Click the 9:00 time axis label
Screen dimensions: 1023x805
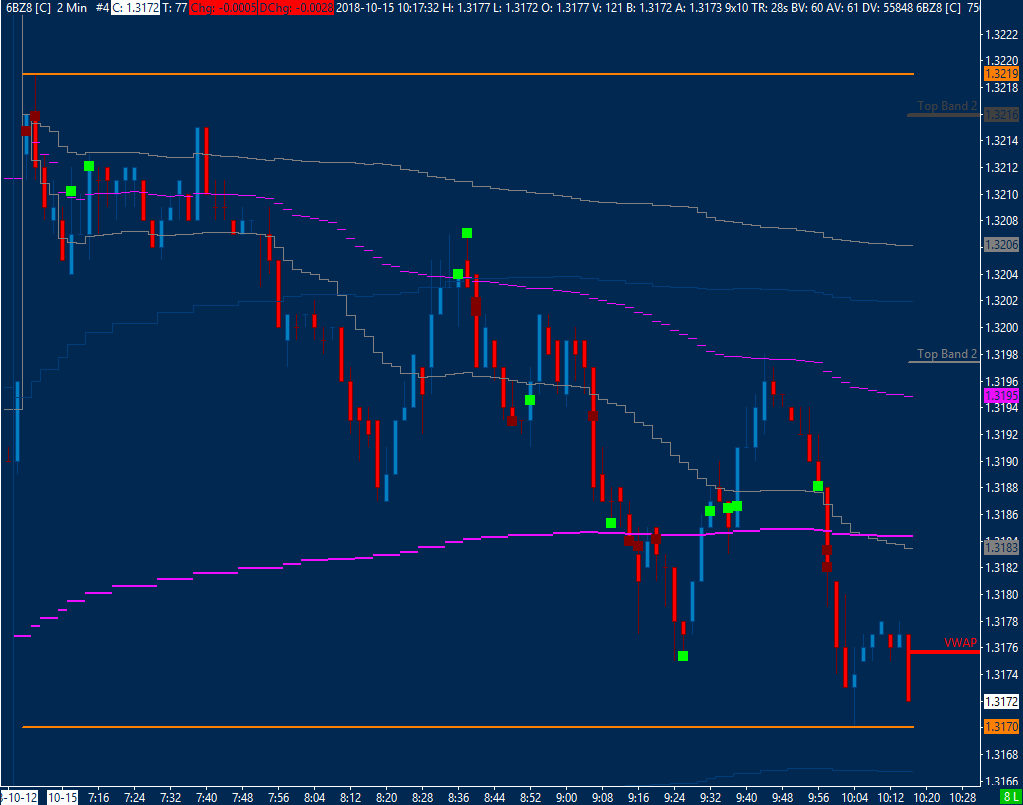click(x=566, y=797)
